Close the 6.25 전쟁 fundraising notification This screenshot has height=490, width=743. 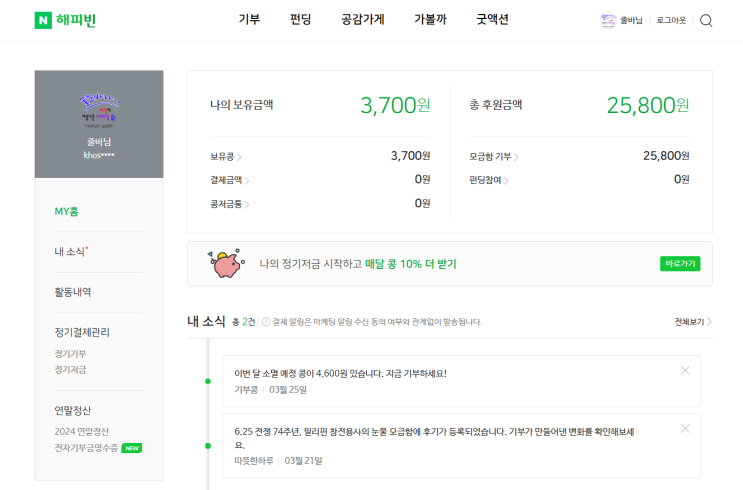tap(685, 428)
